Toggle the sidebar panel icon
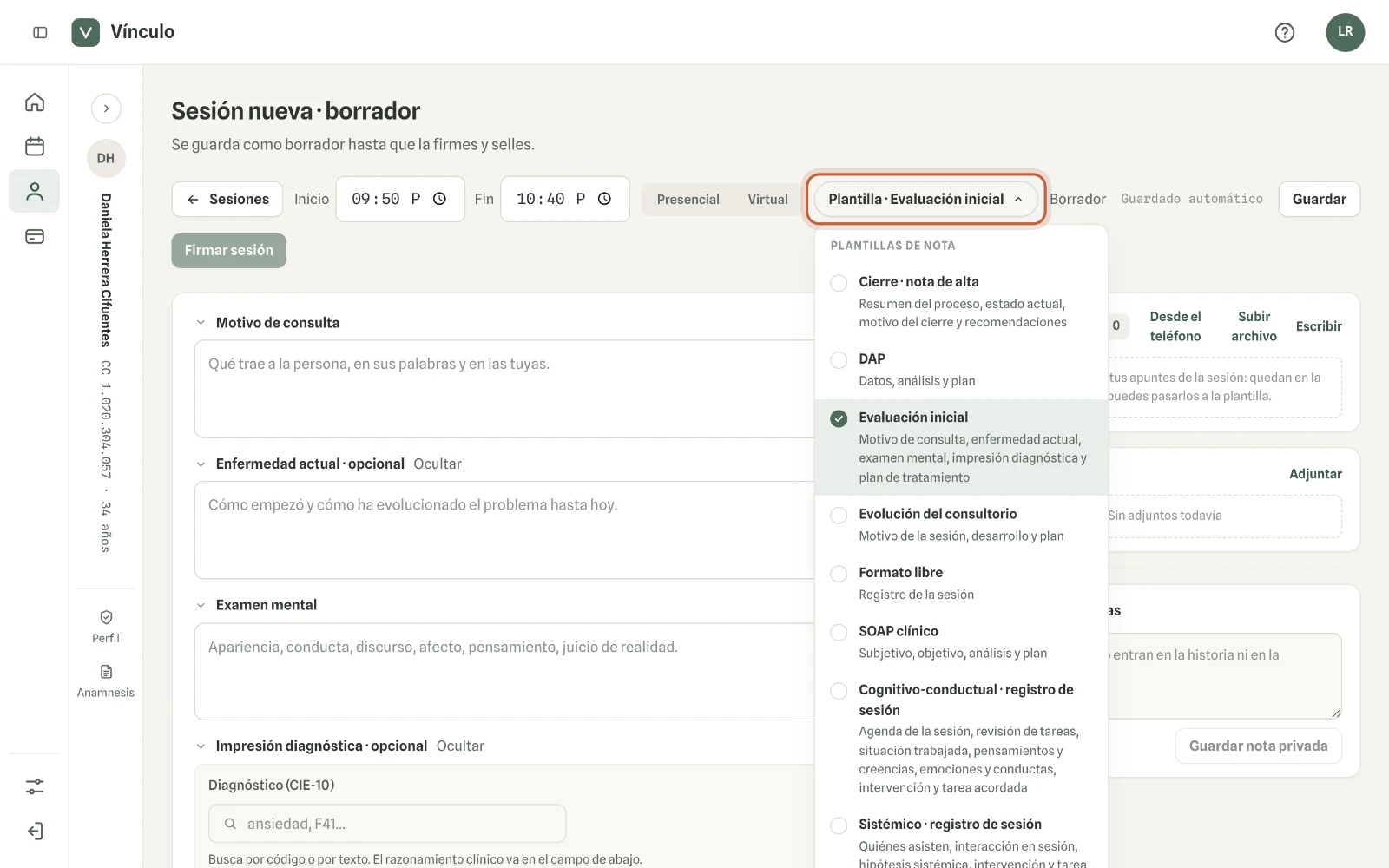 pyautogui.click(x=40, y=32)
